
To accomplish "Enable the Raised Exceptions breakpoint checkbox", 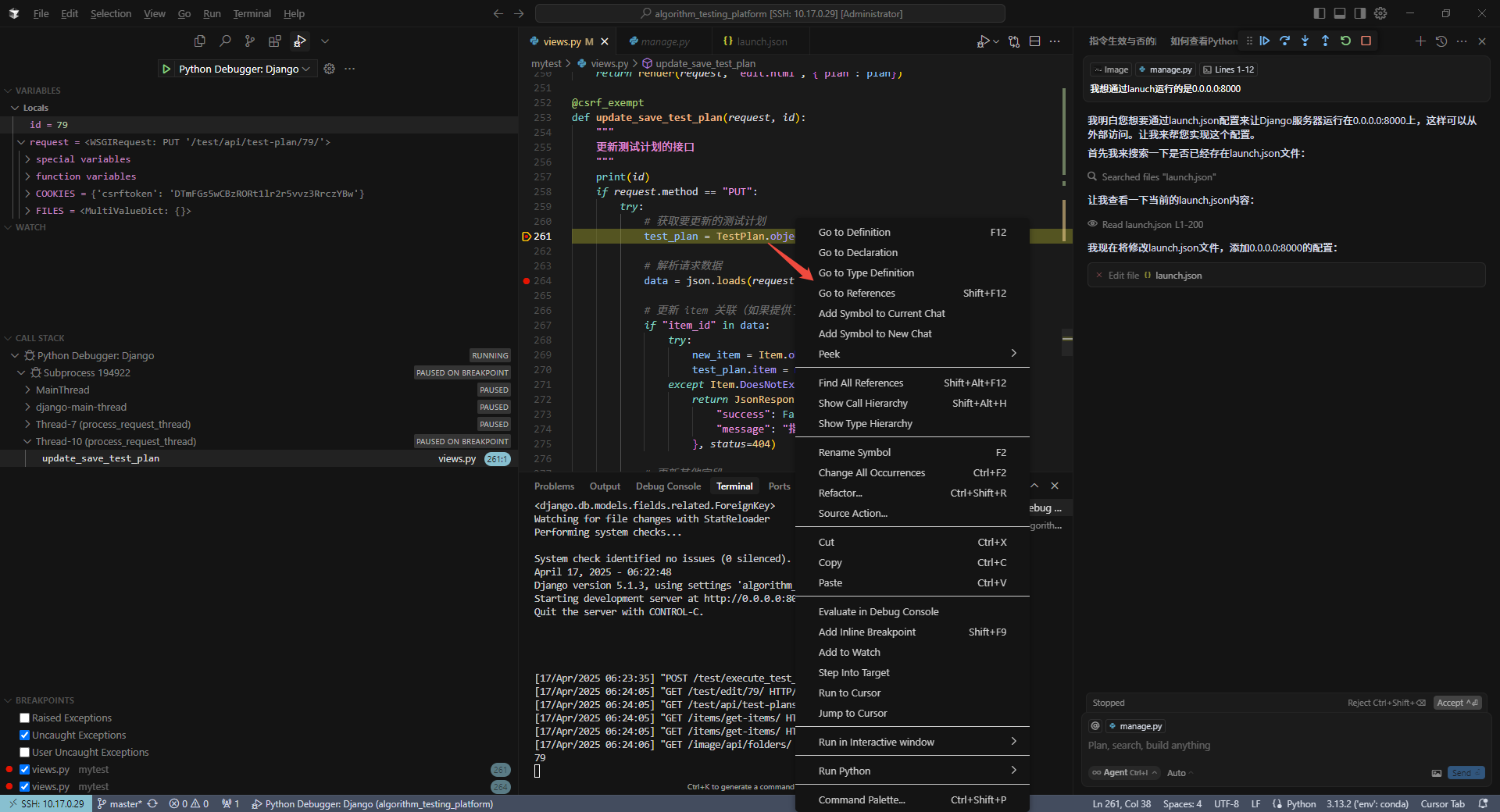I will (x=25, y=718).
